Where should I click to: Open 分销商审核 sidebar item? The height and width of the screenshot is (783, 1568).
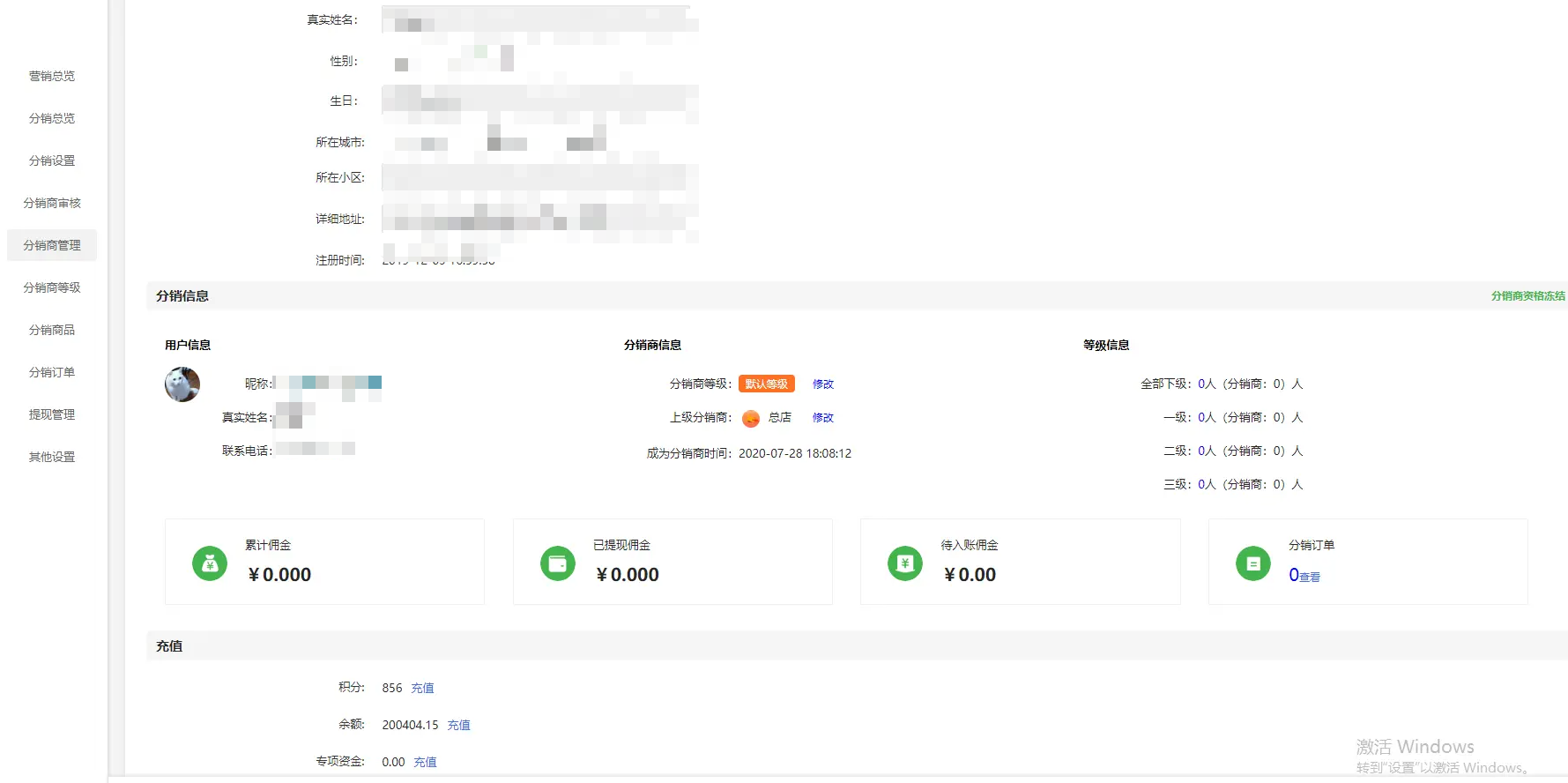52,203
